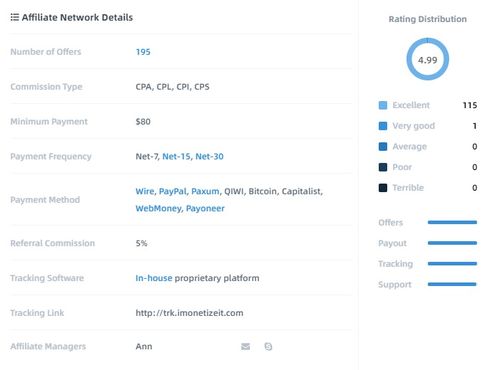The height and width of the screenshot is (370, 499).
Task: Follow the Paxum payment method link
Action: (x=205, y=191)
